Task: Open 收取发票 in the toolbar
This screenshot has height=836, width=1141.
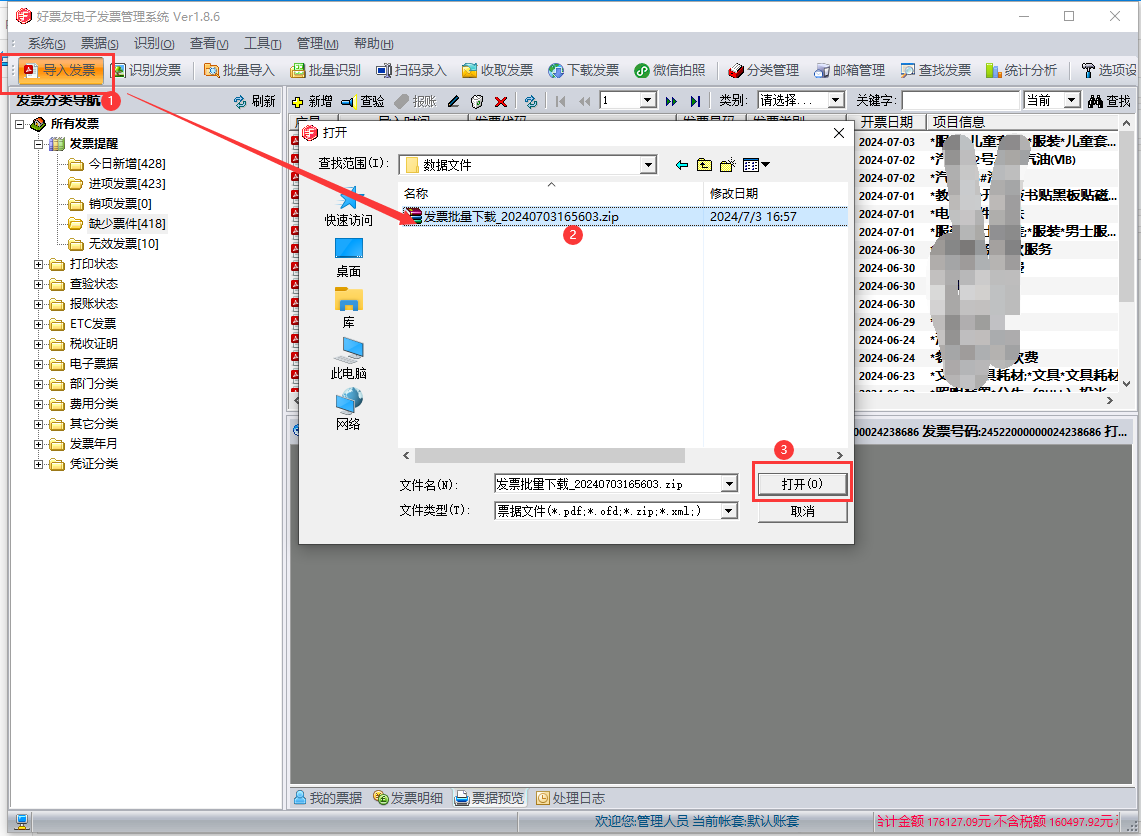Action: tap(497, 71)
